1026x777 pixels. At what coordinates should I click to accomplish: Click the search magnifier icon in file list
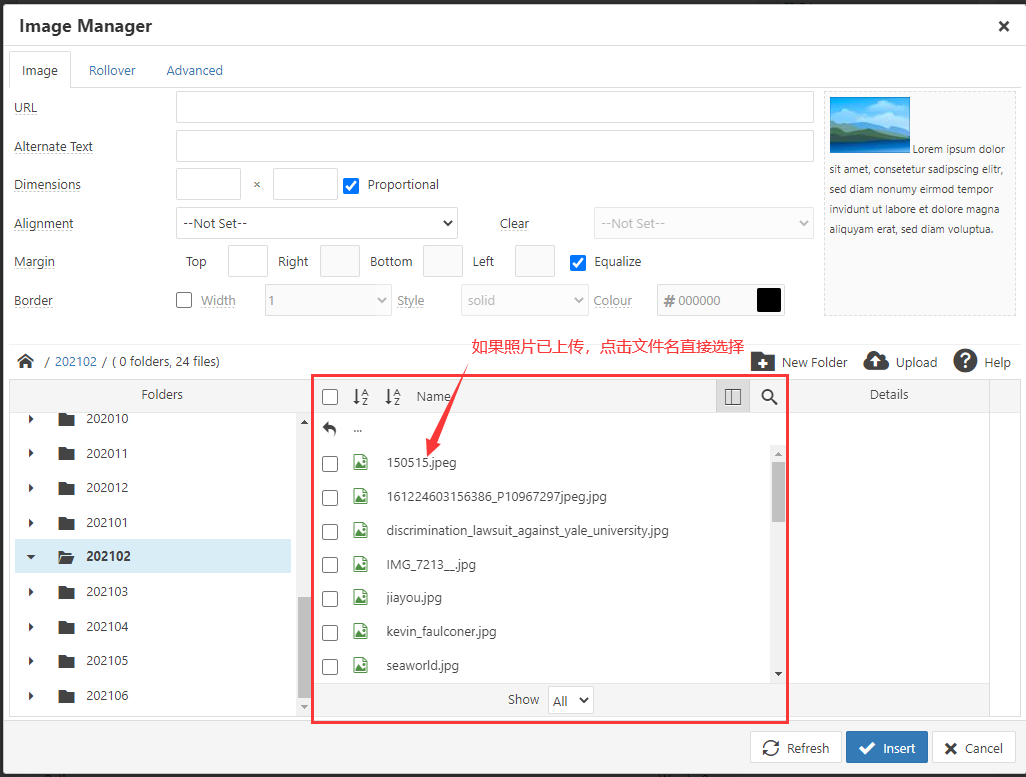point(769,397)
